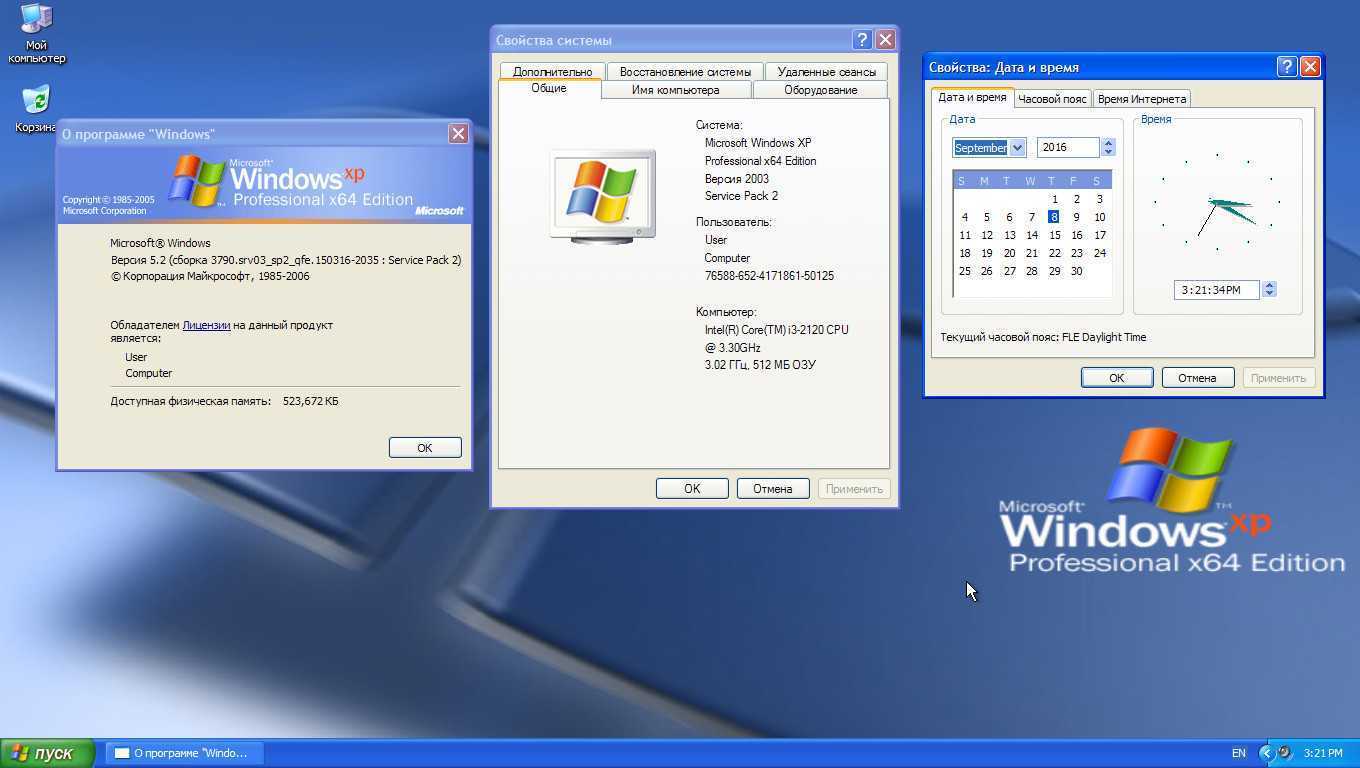The width and height of the screenshot is (1360, 768).
Task: Click the help question-mark button in Дата и время
Action: click(1287, 67)
